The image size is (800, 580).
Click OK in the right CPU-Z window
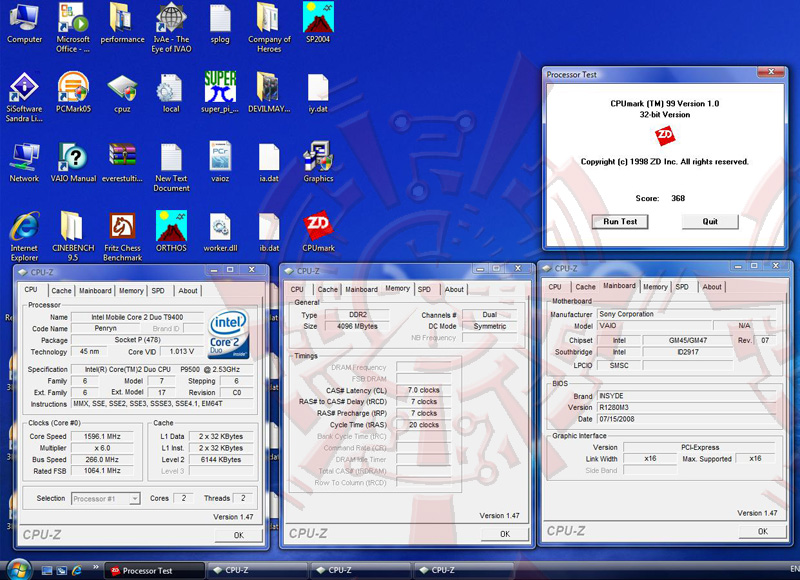pos(763,531)
